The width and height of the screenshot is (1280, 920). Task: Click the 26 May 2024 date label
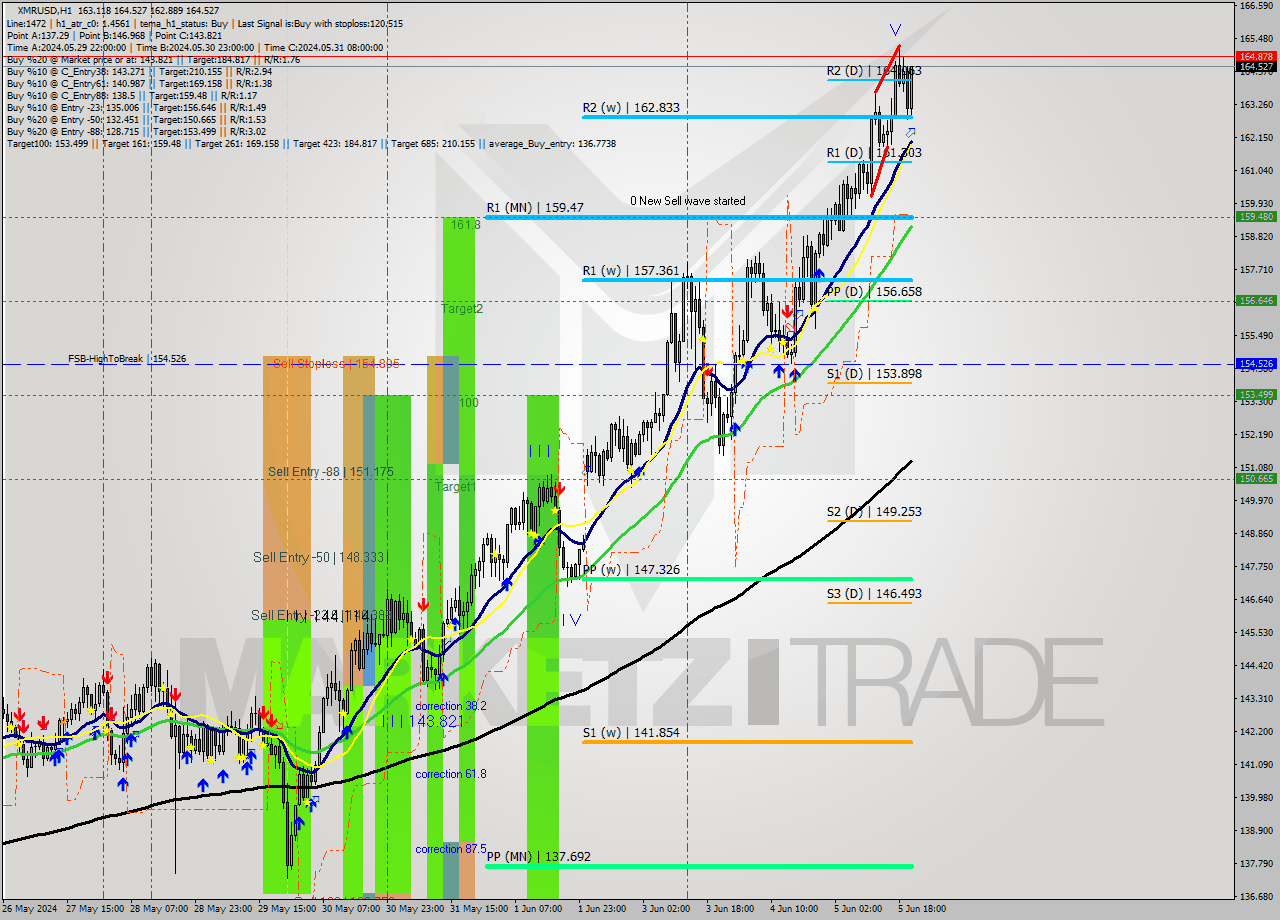(29, 909)
